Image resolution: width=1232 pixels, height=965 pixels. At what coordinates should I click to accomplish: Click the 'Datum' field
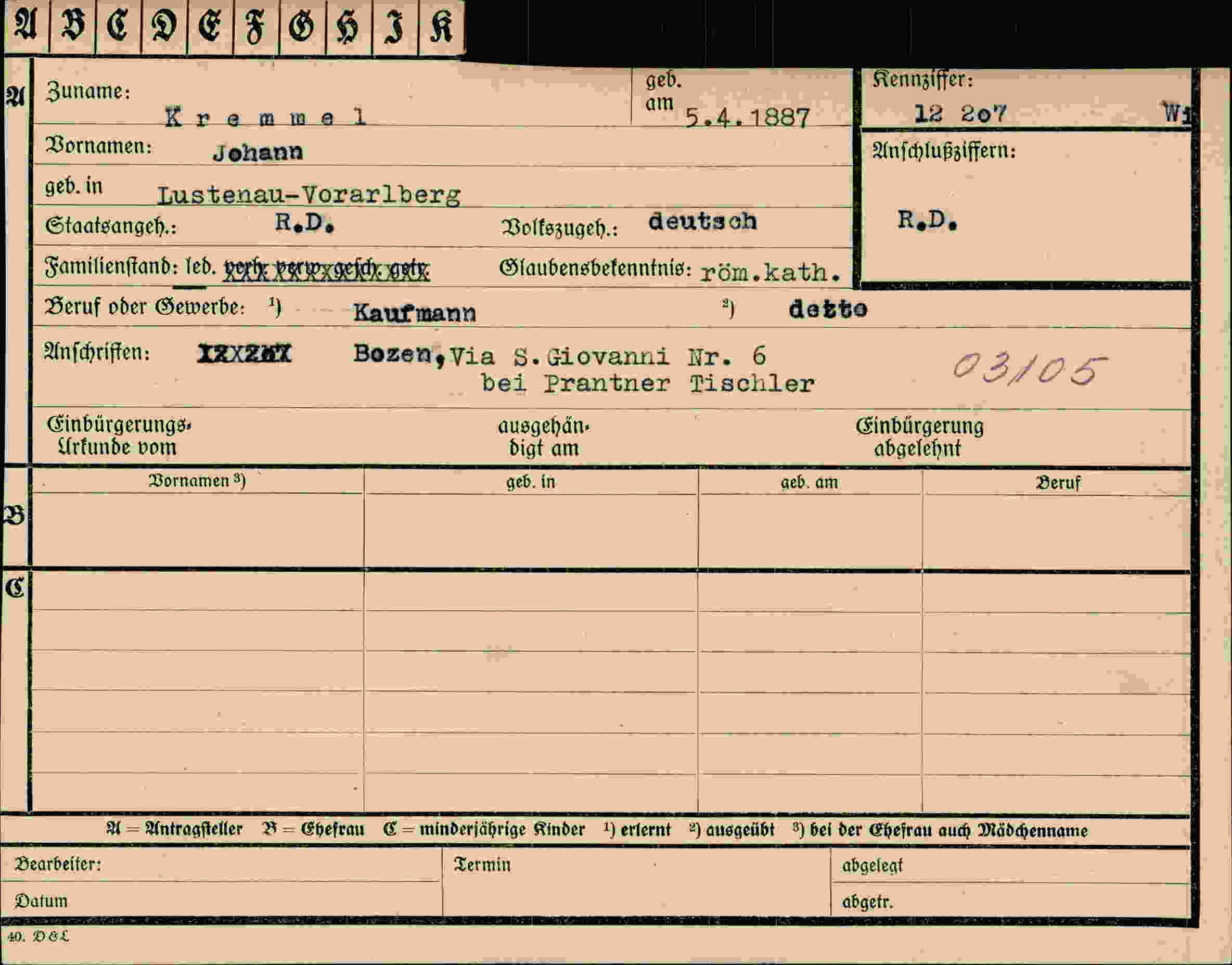[221, 900]
